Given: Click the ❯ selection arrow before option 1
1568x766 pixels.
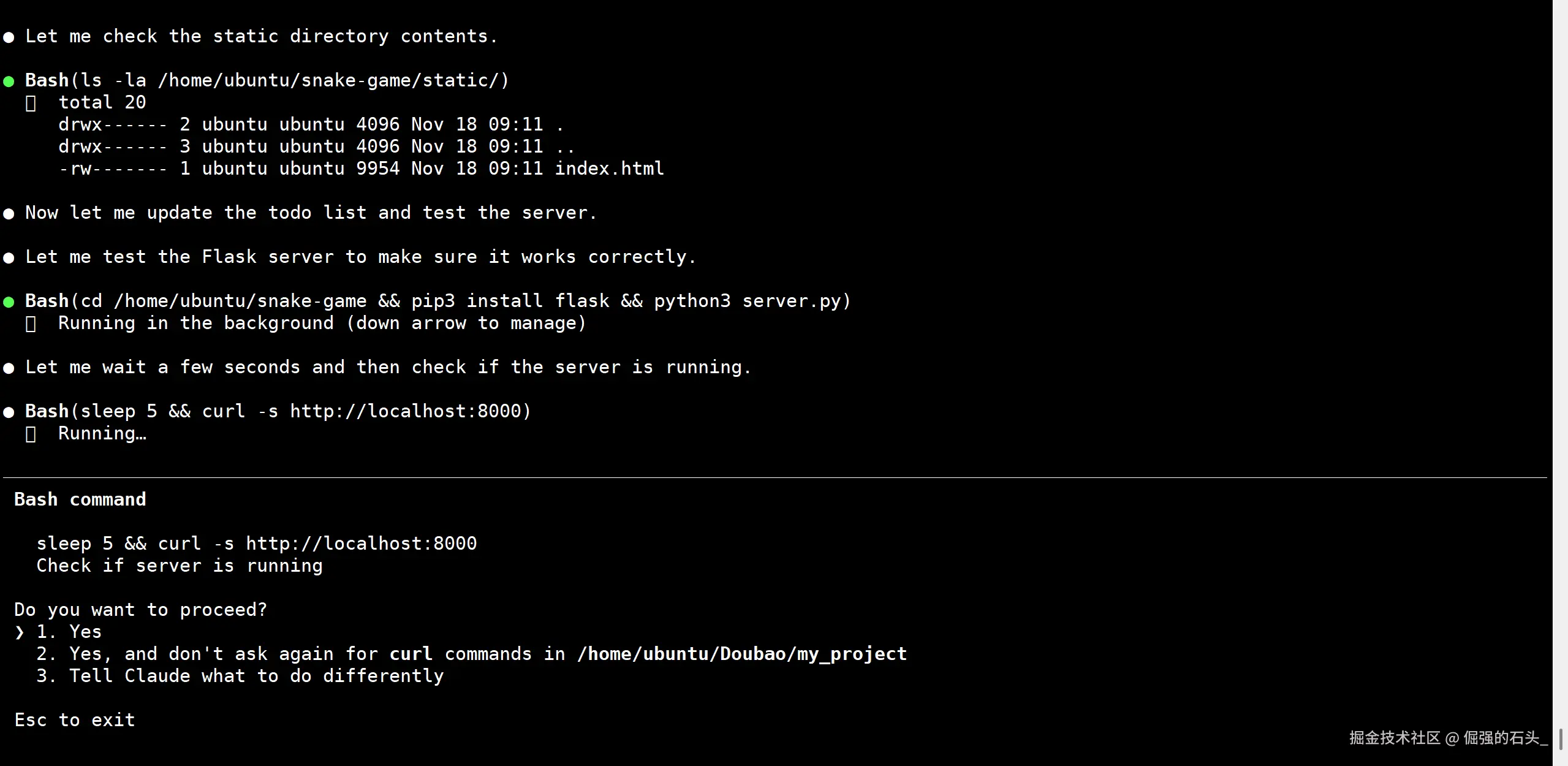Looking at the screenshot, I should click(x=20, y=632).
